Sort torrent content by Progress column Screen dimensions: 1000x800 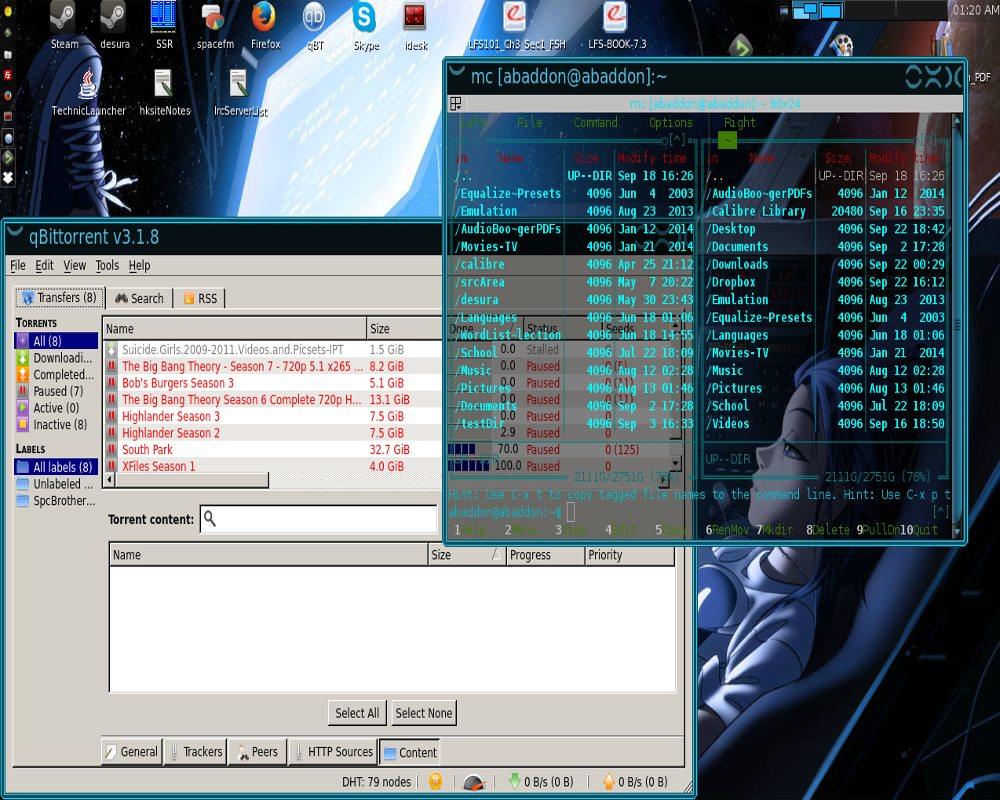point(545,555)
